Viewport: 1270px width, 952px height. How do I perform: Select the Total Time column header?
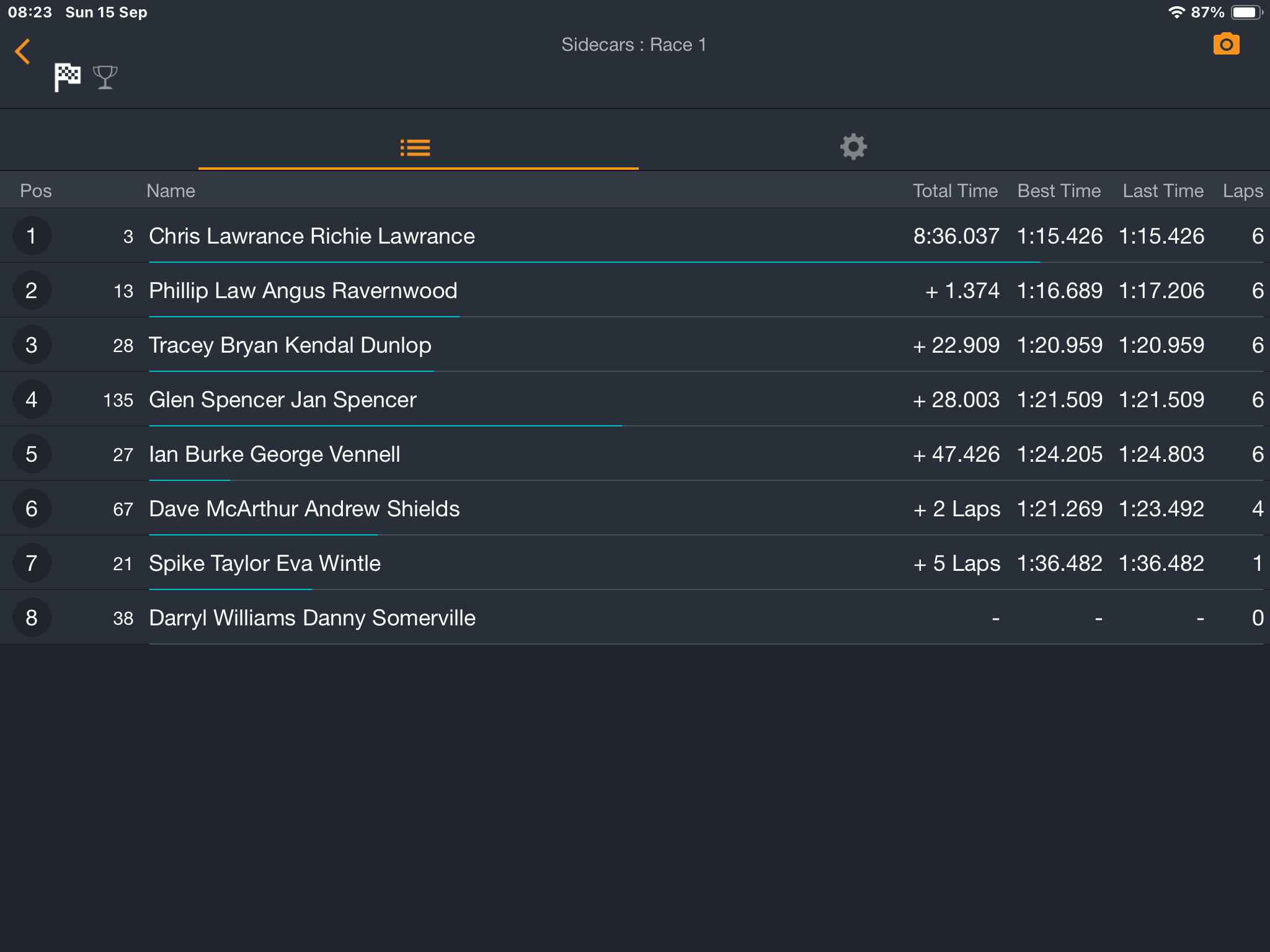click(x=955, y=191)
